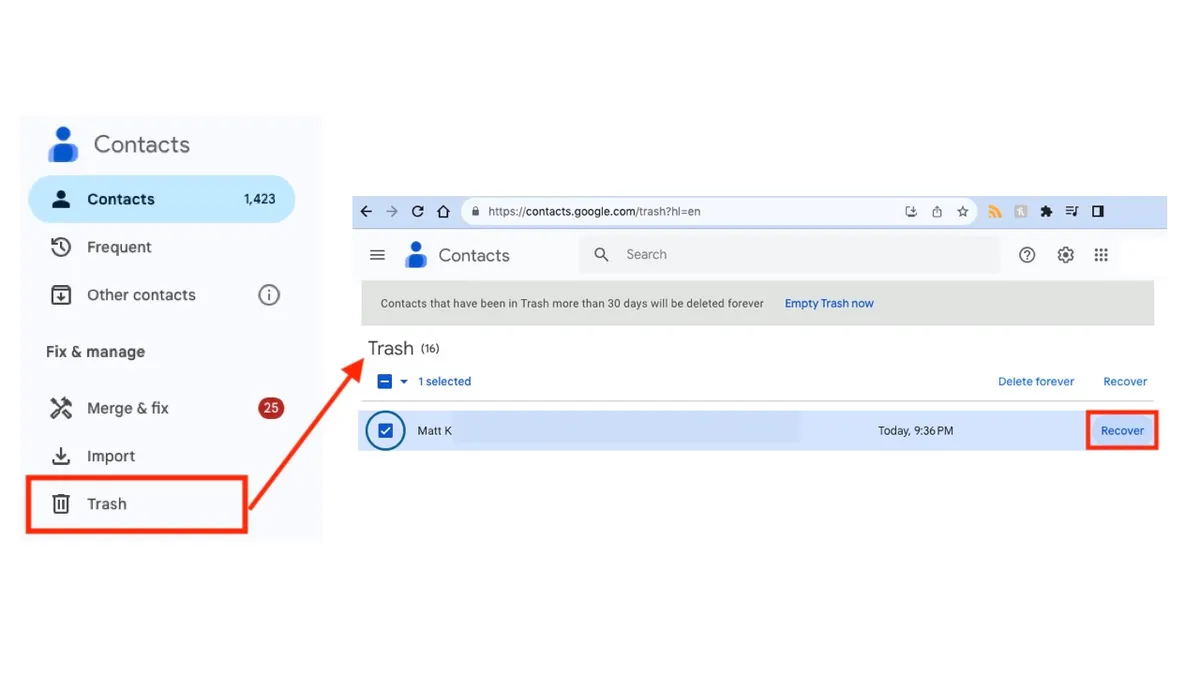The width and height of the screenshot is (1200, 675).
Task: Open the gray extension icon beside RSS
Action: (1021, 212)
